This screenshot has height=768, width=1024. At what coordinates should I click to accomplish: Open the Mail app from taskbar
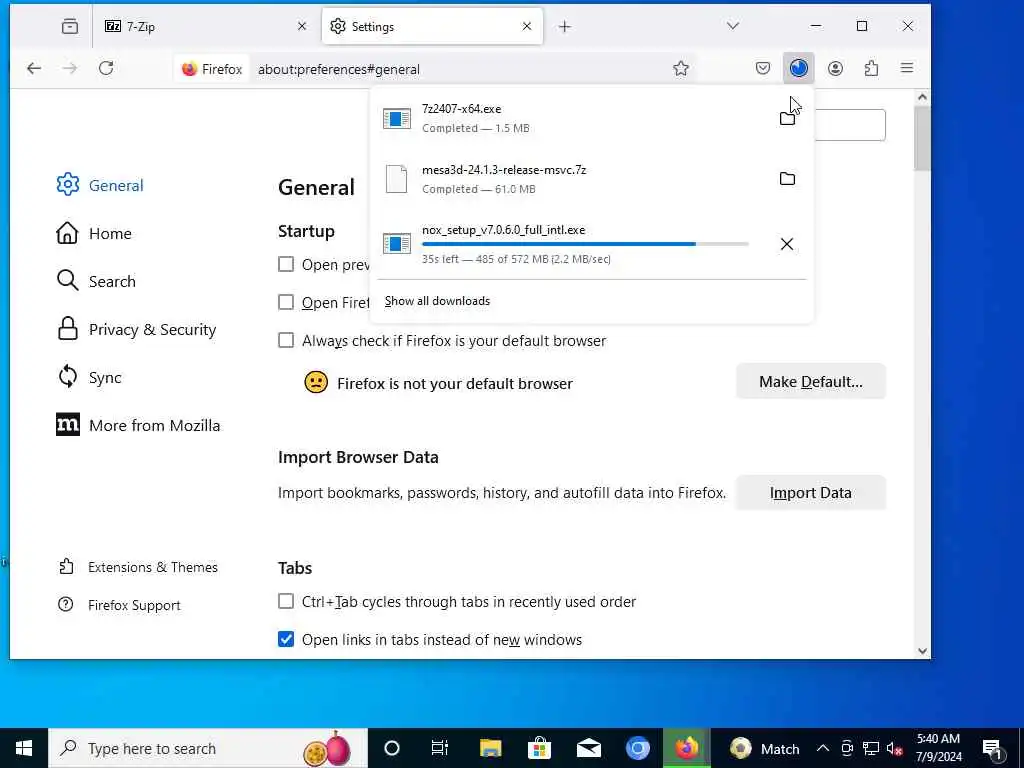point(588,748)
